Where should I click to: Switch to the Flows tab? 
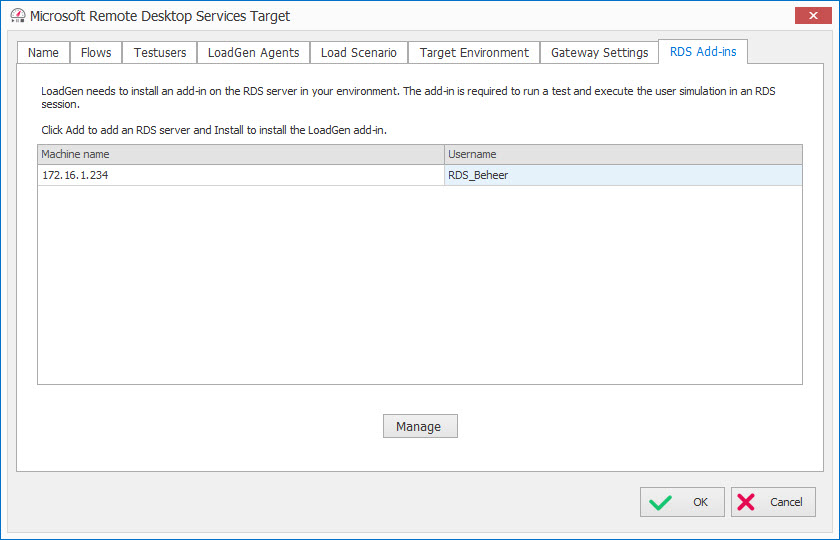pos(96,52)
